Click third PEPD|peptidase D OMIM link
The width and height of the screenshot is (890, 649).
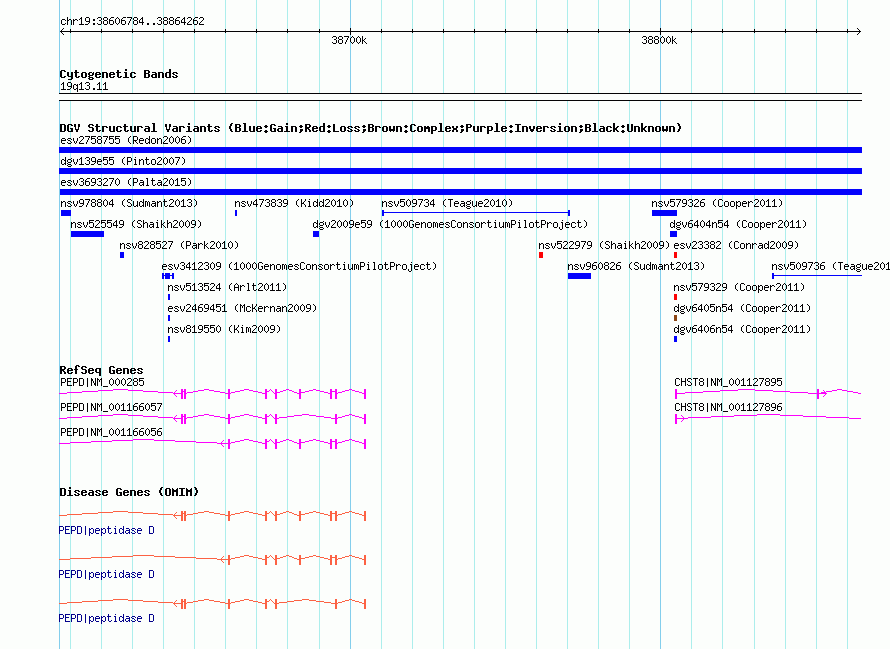click(107, 618)
